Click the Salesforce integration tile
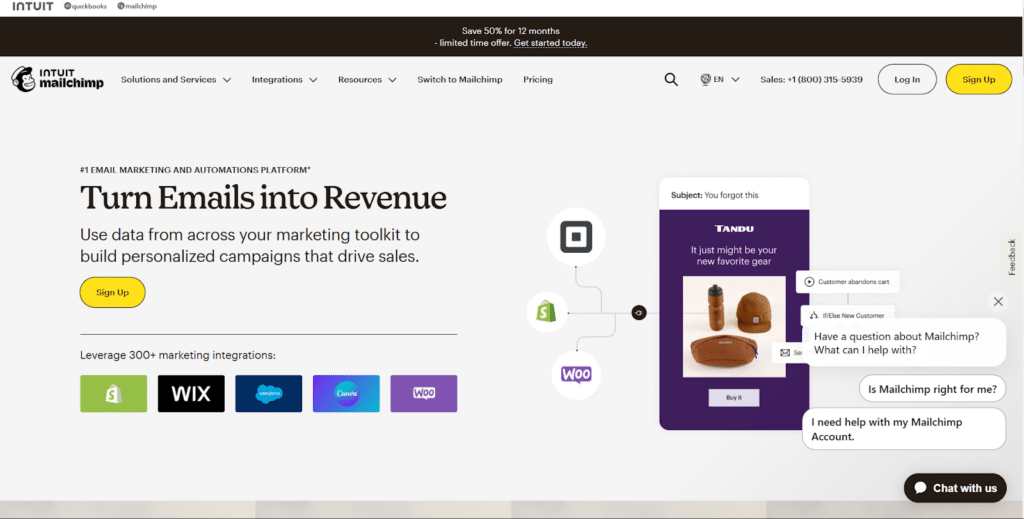Screen dimensions: 1024x519 click(268, 394)
